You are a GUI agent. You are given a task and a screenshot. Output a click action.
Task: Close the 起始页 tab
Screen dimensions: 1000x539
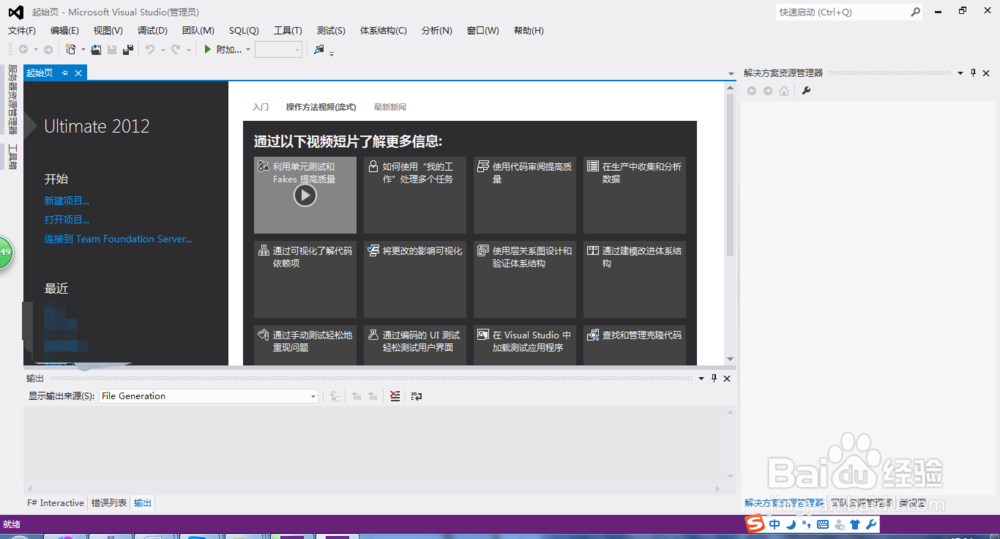pos(78,73)
